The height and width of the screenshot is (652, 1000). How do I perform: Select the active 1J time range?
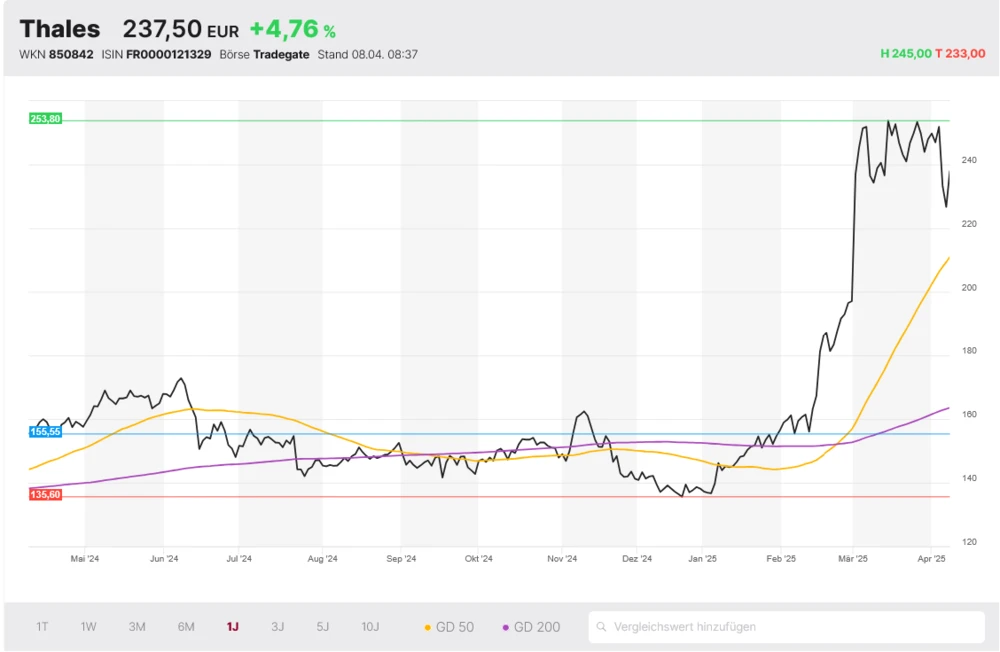point(232,627)
